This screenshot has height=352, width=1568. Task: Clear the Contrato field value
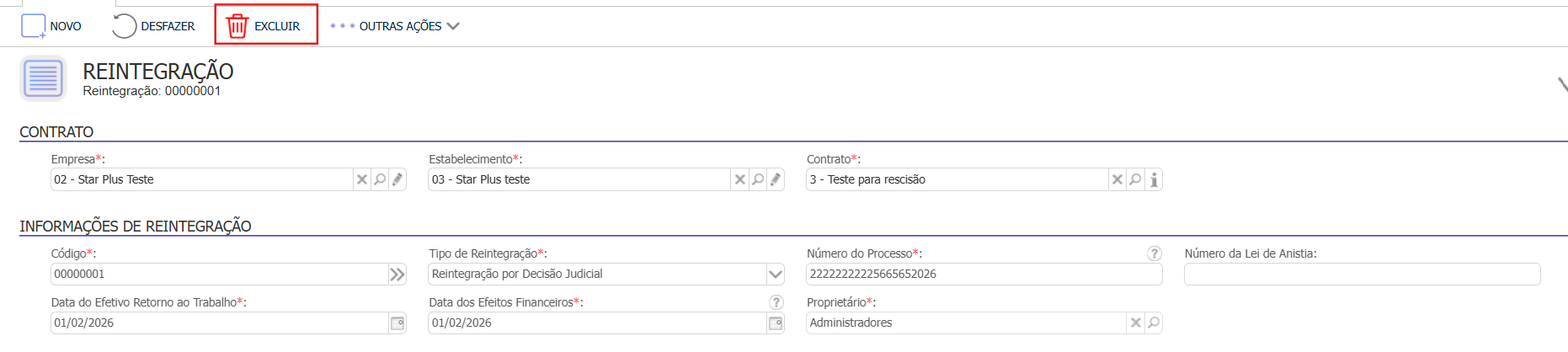[1117, 179]
